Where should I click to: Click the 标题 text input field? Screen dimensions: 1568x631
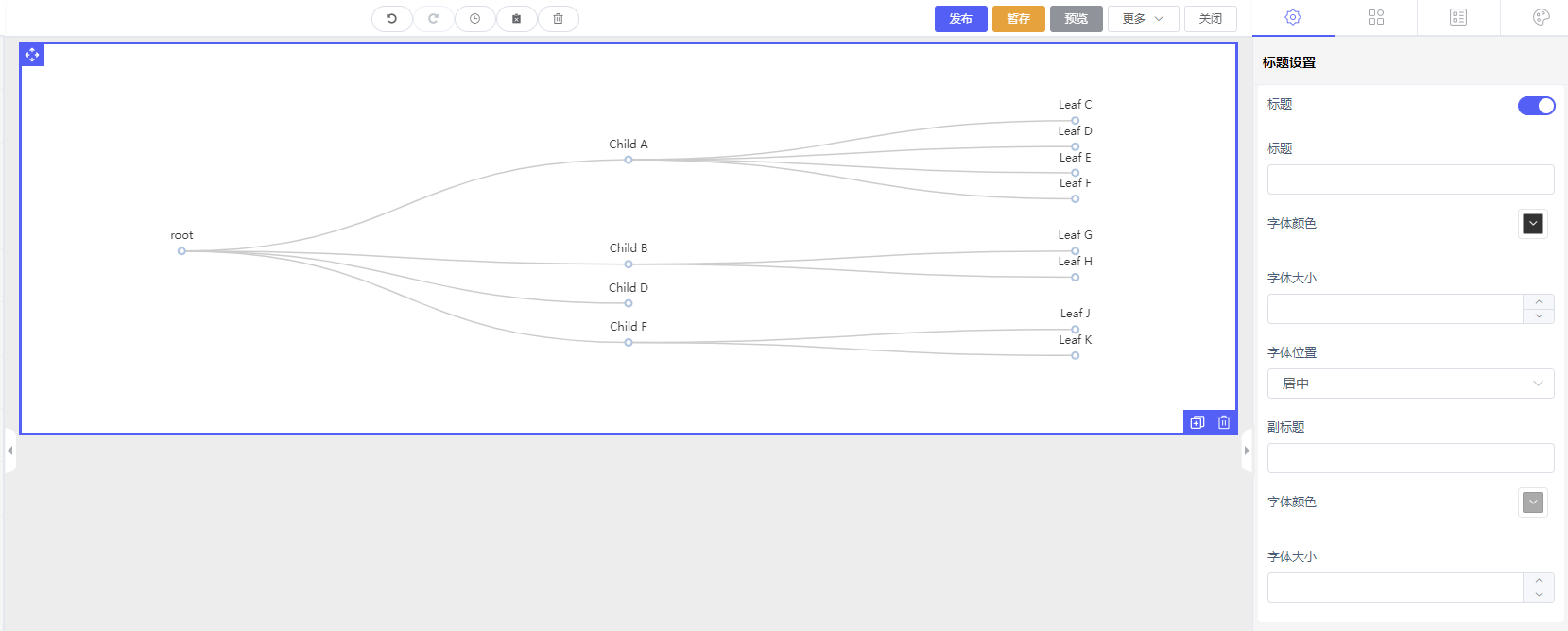tap(1410, 179)
